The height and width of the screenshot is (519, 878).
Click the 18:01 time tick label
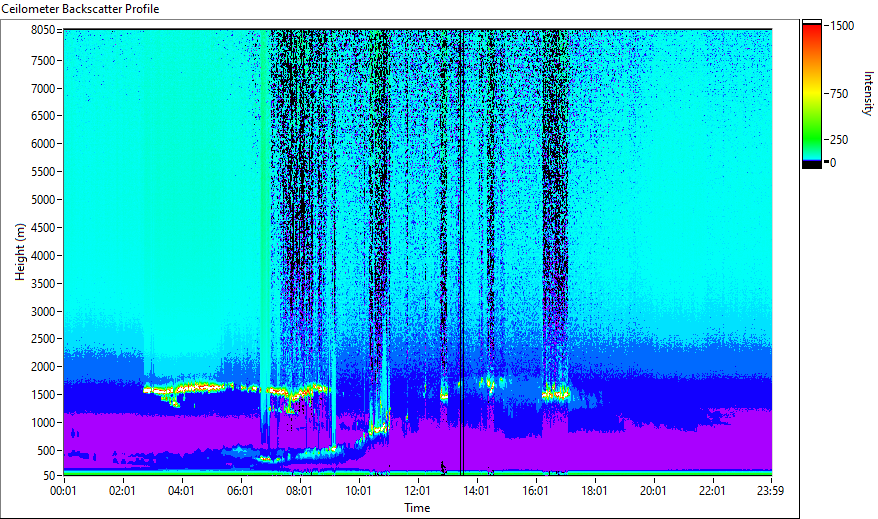594,491
